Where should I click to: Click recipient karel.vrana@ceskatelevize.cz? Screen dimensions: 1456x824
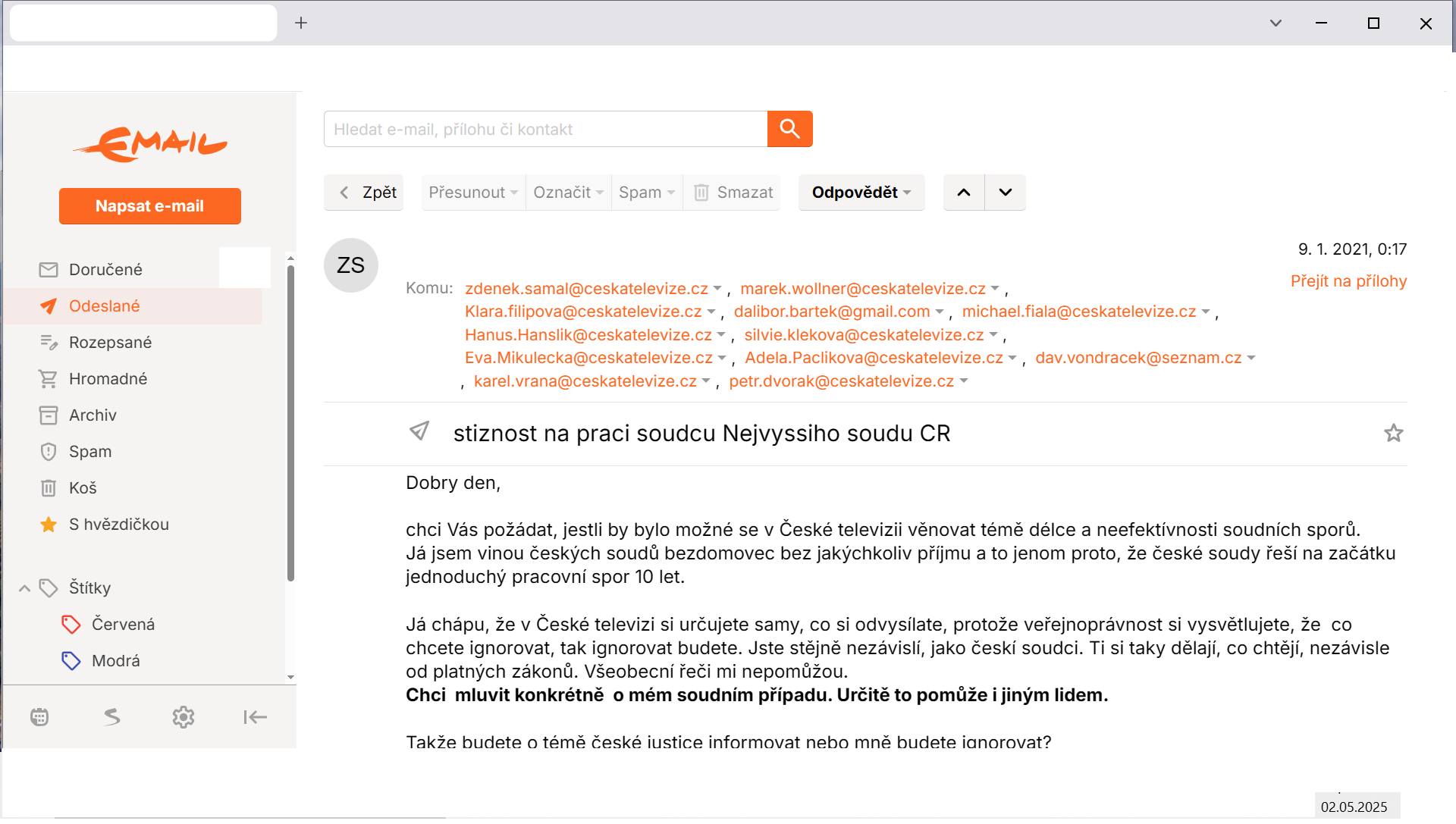[x=585, y=381]
